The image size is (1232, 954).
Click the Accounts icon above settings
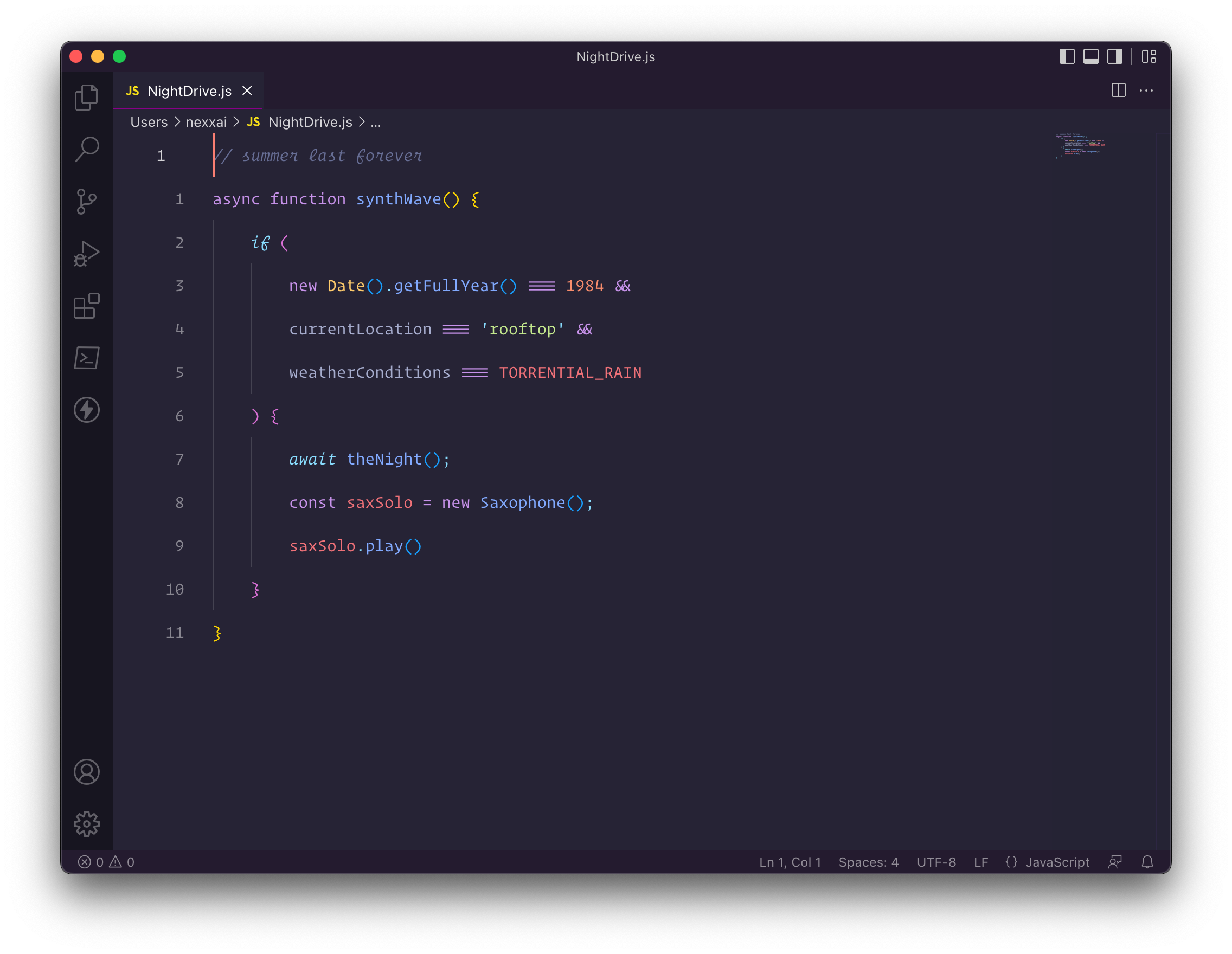[x=86, y=772]
